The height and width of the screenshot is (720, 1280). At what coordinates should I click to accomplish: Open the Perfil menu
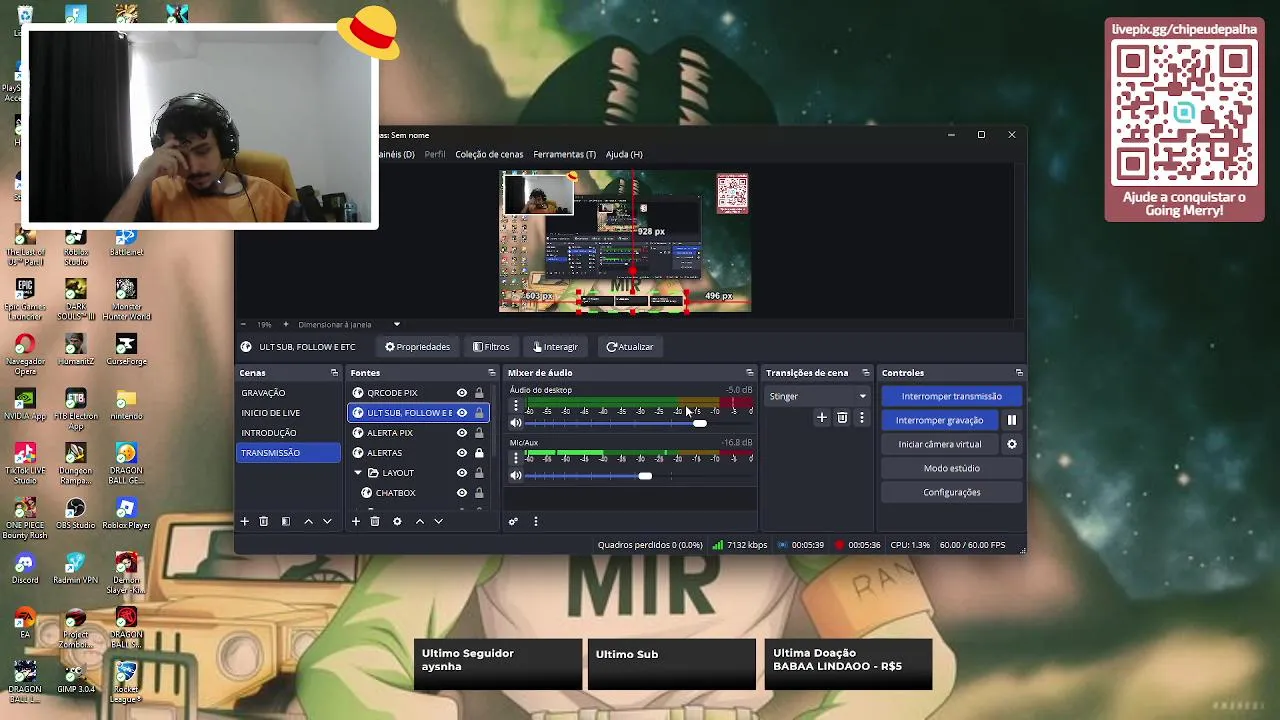click(434, 154)
